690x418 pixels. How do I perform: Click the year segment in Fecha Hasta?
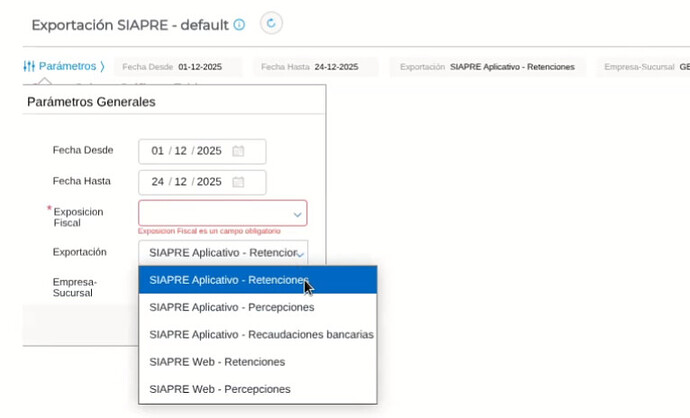pos(209,182)
